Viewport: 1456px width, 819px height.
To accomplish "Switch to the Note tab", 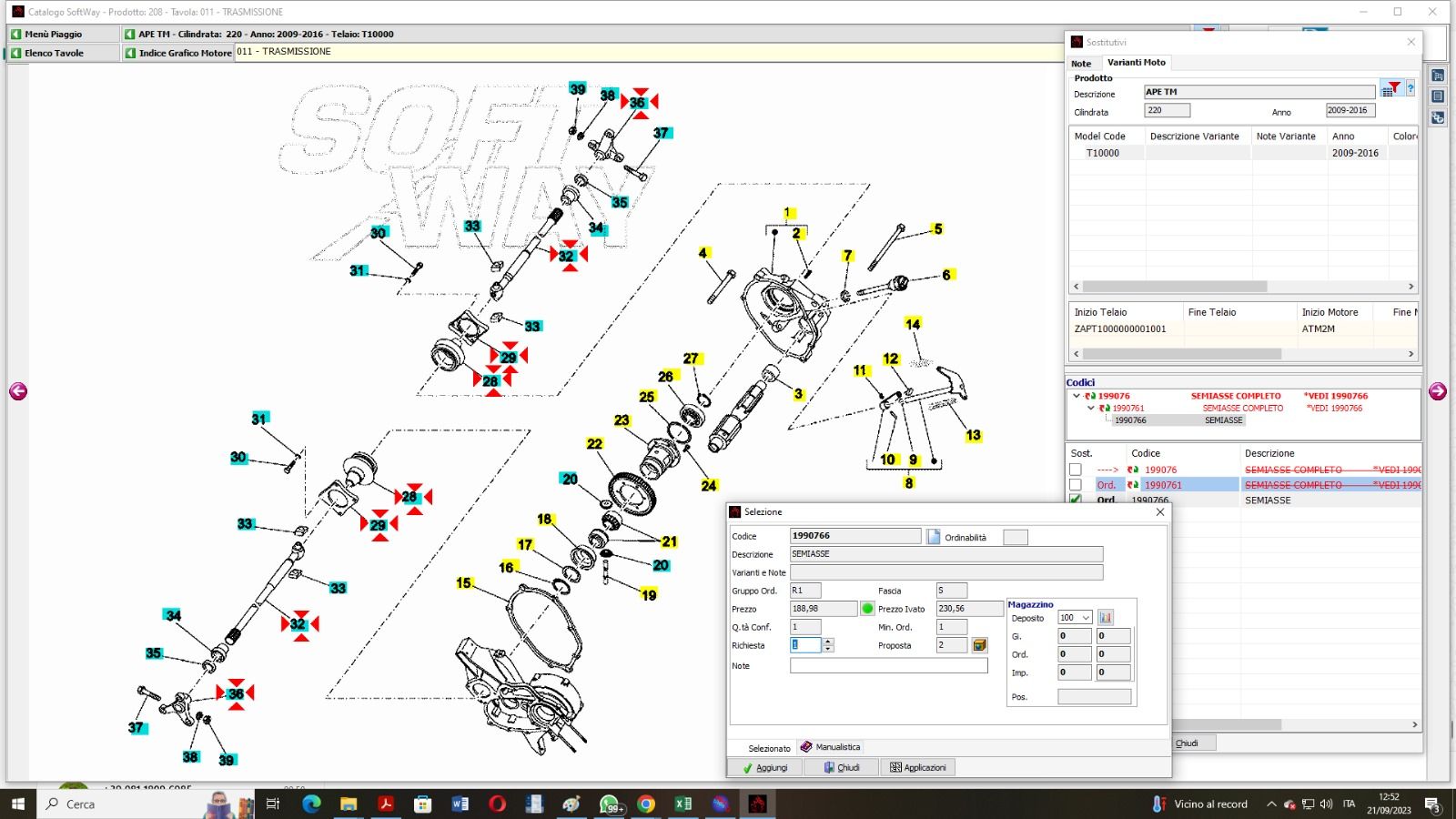I will [x=1081, y=64].
